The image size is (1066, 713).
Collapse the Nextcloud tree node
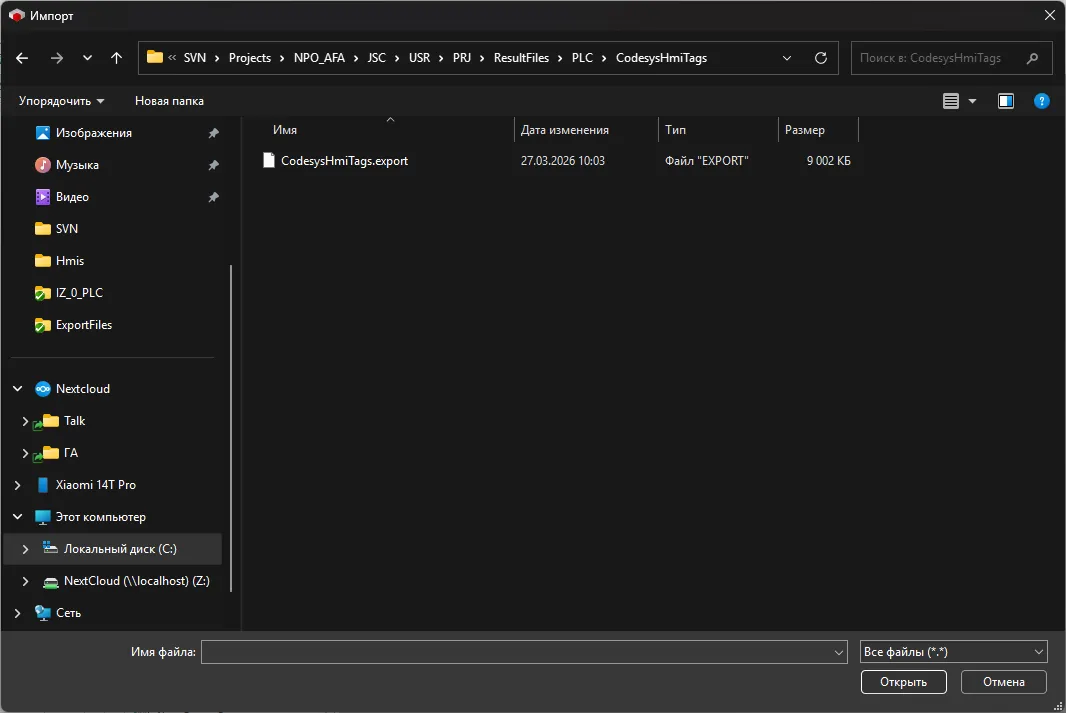pos(18,389)
